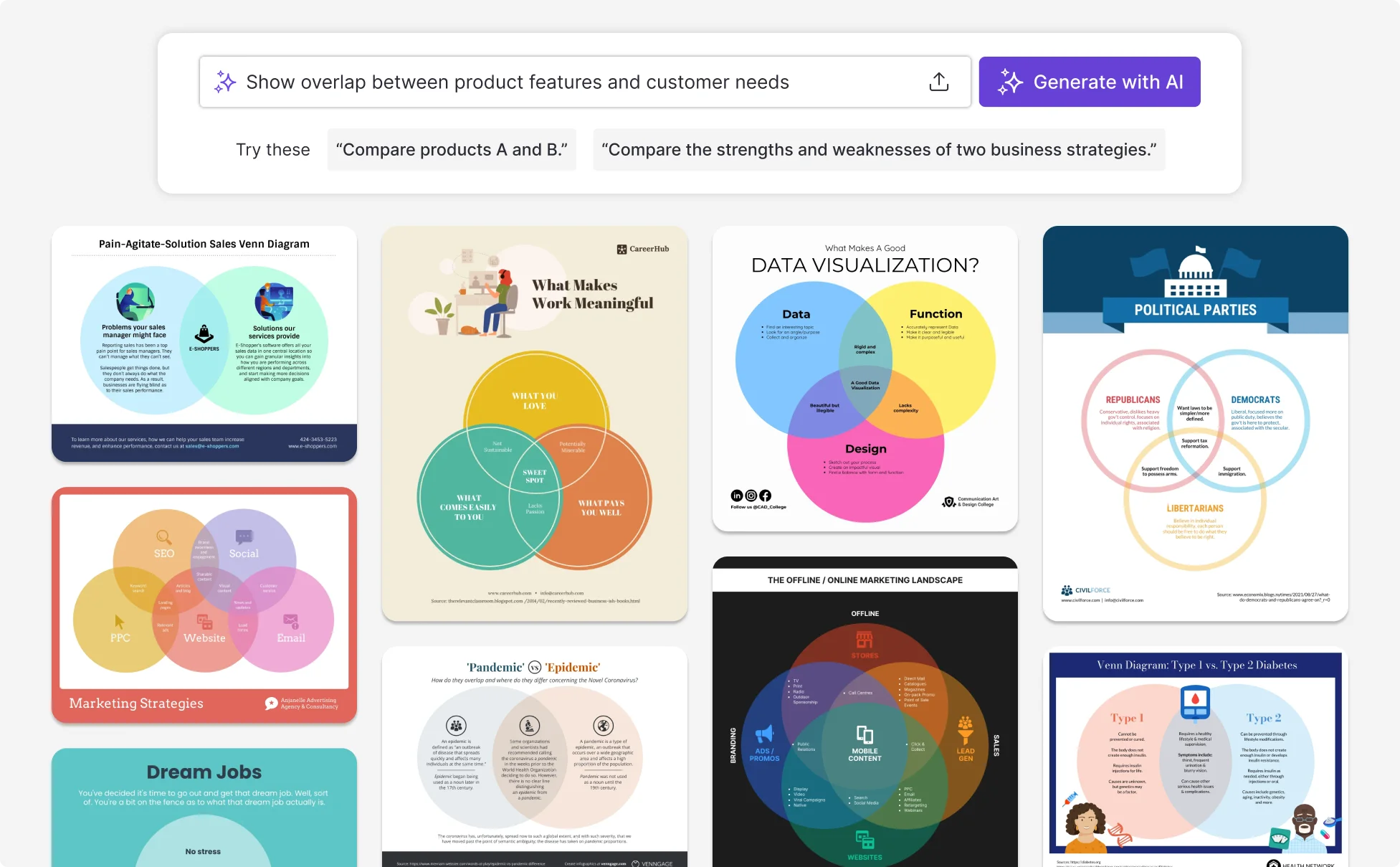The image size is (1400, 867).
Task: Click the Lead Gen icon in marketing landscape
Action: (x=966, y=729)
